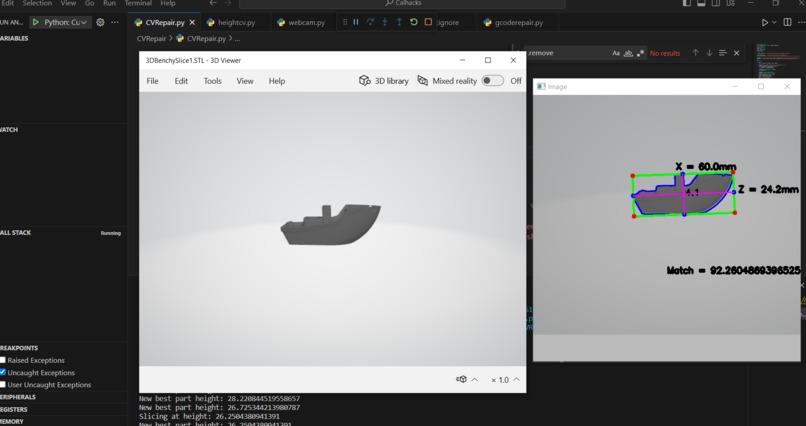Open dropdown next to editor run button
Screen dimensions: 806x426
pyautogui.click(x=774, y=23)
